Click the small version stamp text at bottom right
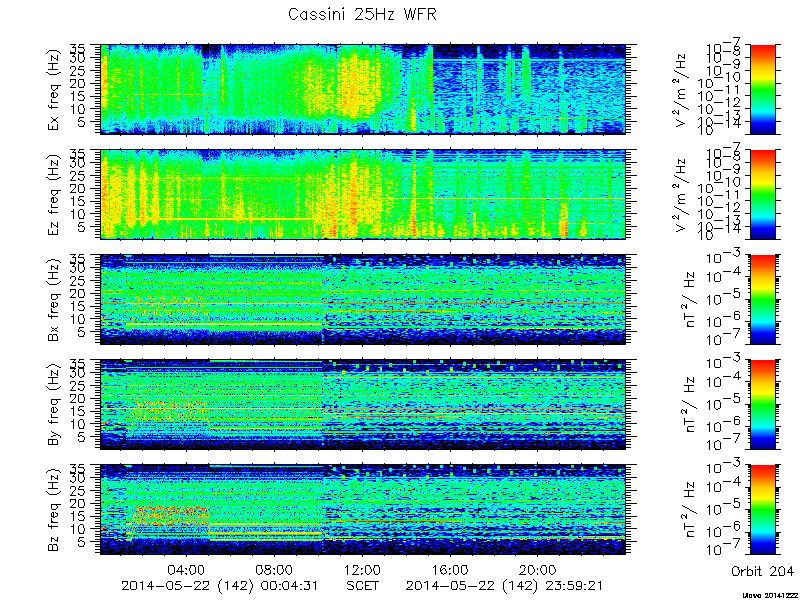This screenshot has width=800, height=600. coord(771,595)
